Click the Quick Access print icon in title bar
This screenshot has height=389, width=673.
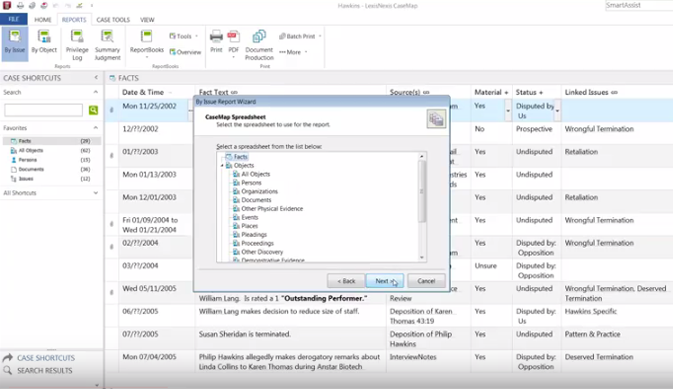point(20,5)
